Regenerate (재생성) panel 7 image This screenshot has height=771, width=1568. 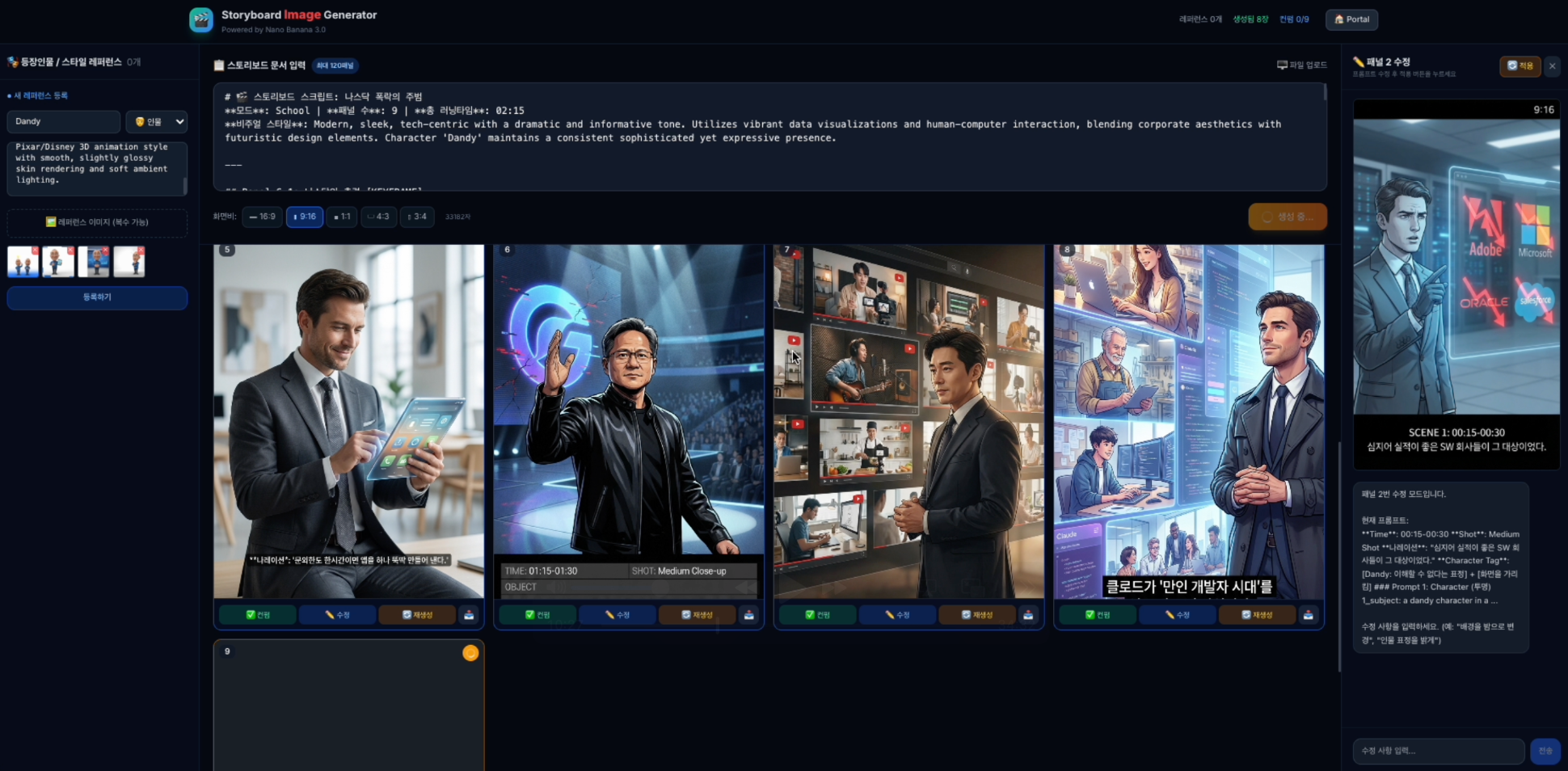coord(976,615)
